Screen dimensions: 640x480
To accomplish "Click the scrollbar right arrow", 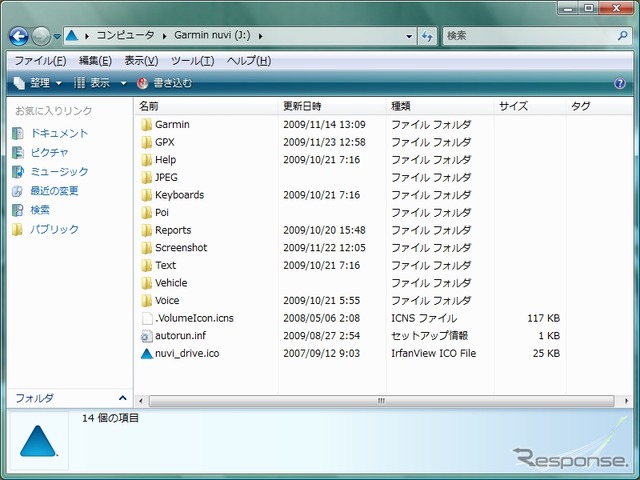I will pos(626,401).
